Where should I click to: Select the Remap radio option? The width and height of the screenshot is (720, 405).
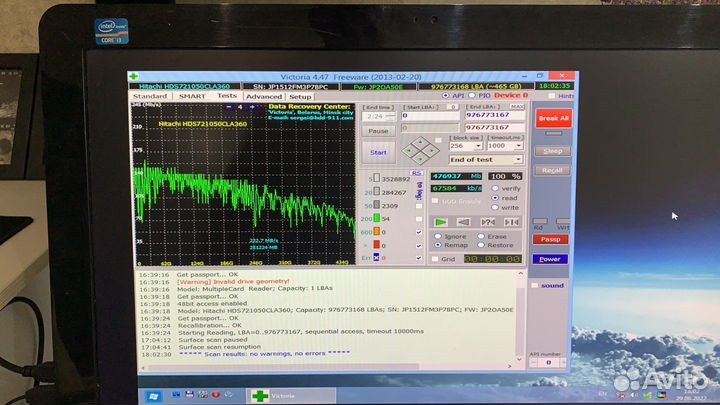[438, 245]
